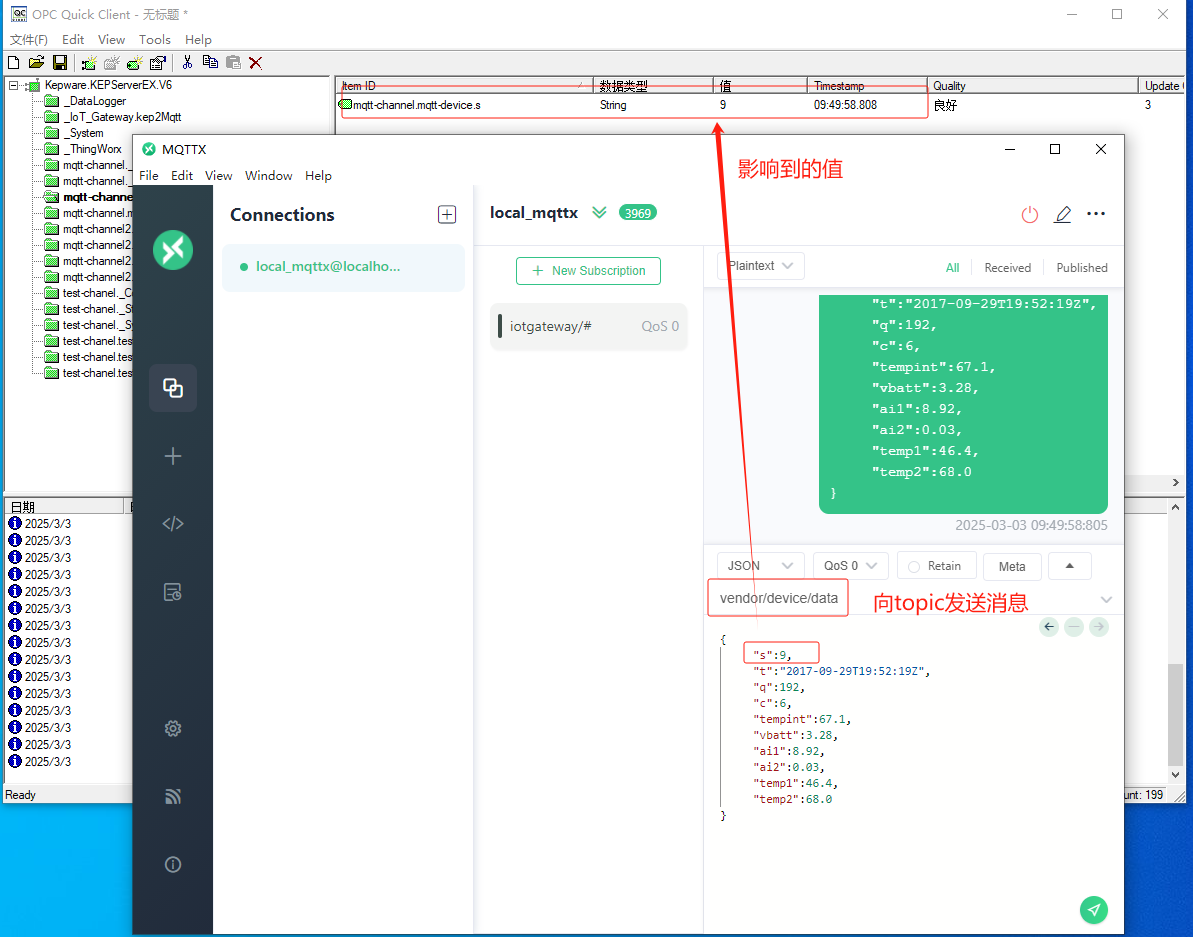
Task: Click New file icon in OPC Quick Client toolbar
Action: (14, 62)
